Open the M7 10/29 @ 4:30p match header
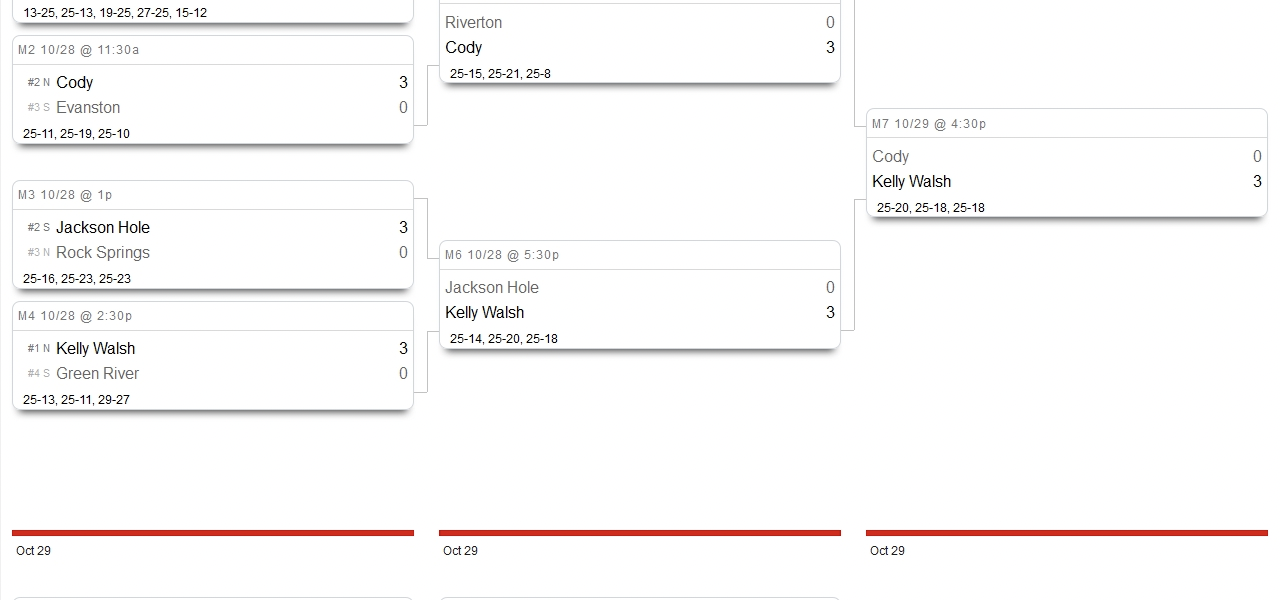The height and width of the screenshot is (600, 1280). [x=929, y=124]
